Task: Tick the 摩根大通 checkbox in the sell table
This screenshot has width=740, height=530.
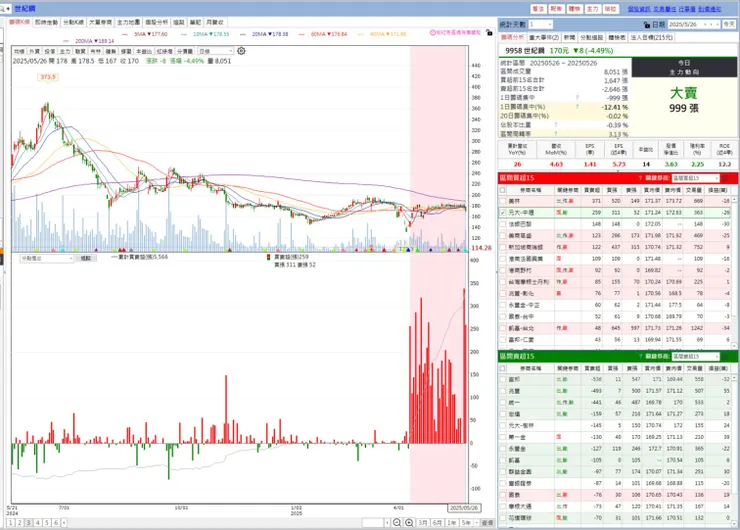Action: click(x=503, y=506)
